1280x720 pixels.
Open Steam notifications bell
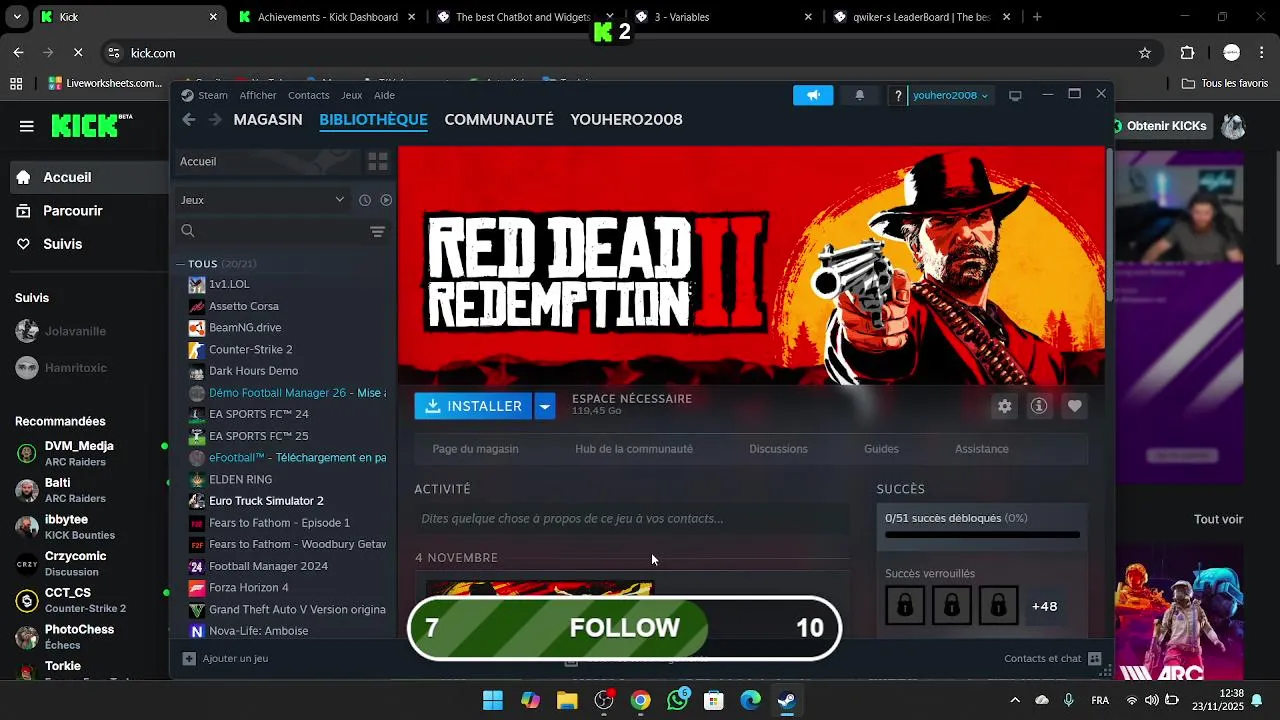point(859,95)
